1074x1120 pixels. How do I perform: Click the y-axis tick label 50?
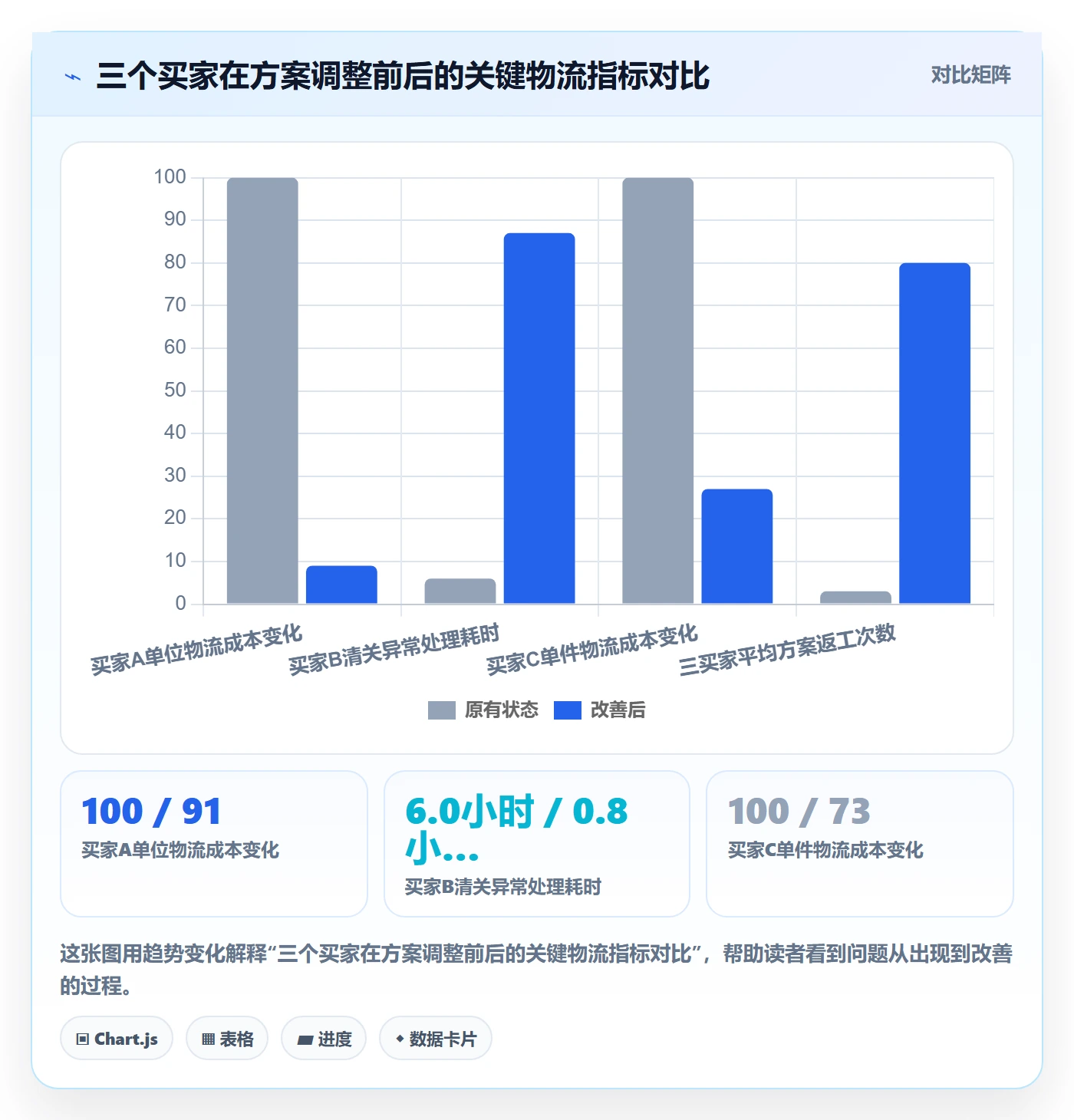click(175, 390)
